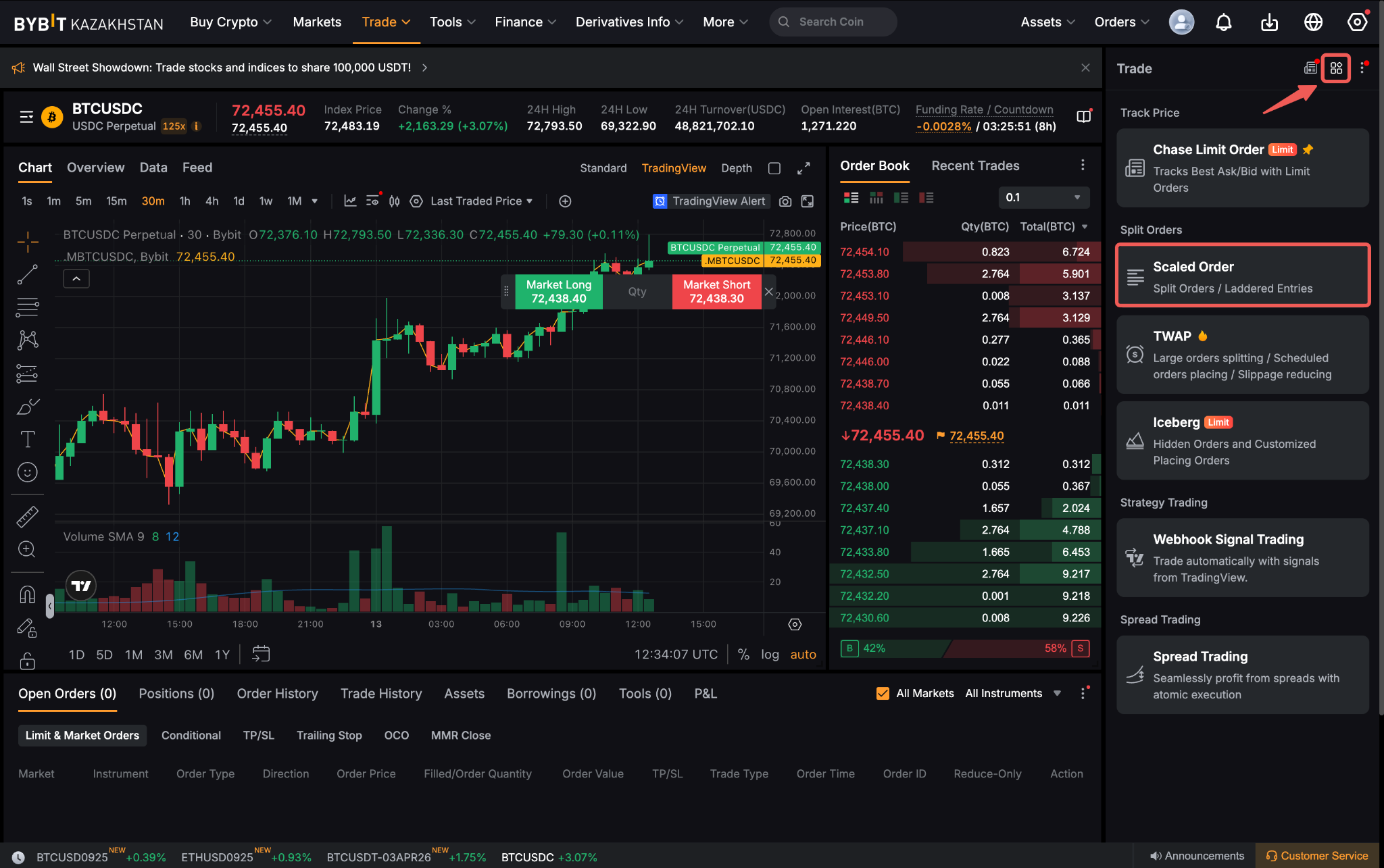The height and width of the screenshot is (868, 1384).
Task: Open the chart indicators icon
Action: (350, 201)
